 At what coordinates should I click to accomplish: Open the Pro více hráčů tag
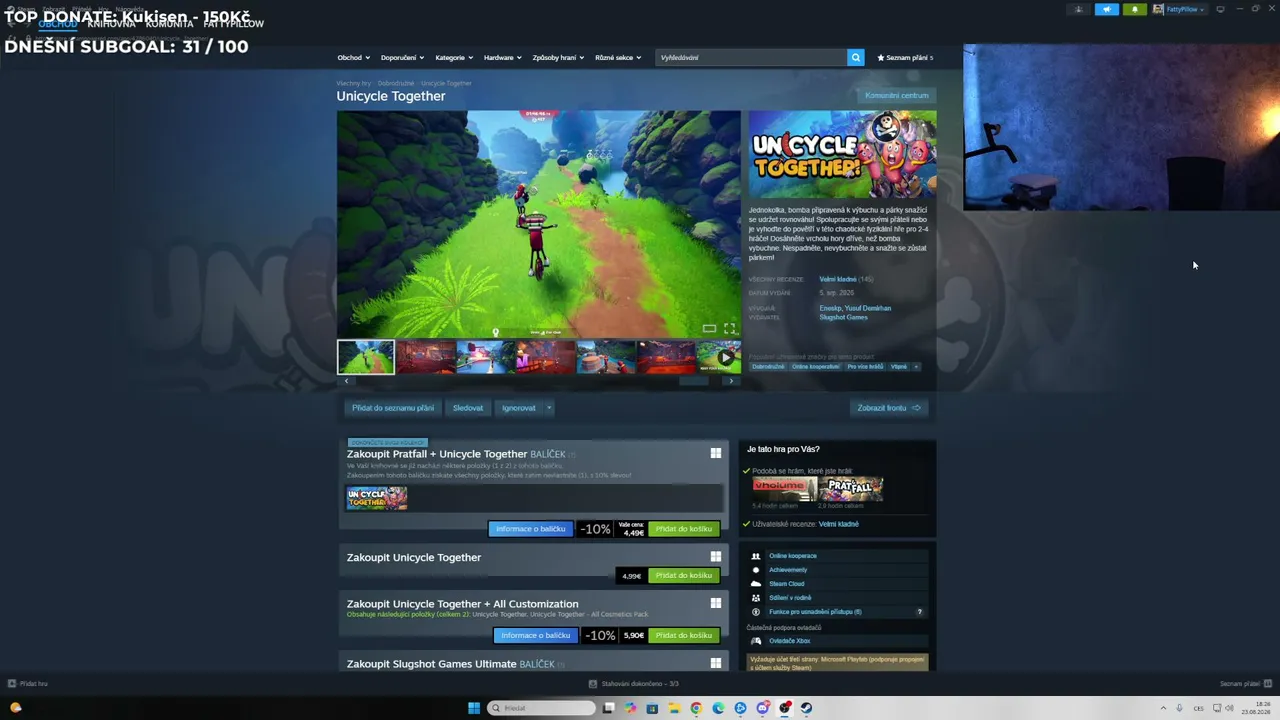[x=865, y=367]
